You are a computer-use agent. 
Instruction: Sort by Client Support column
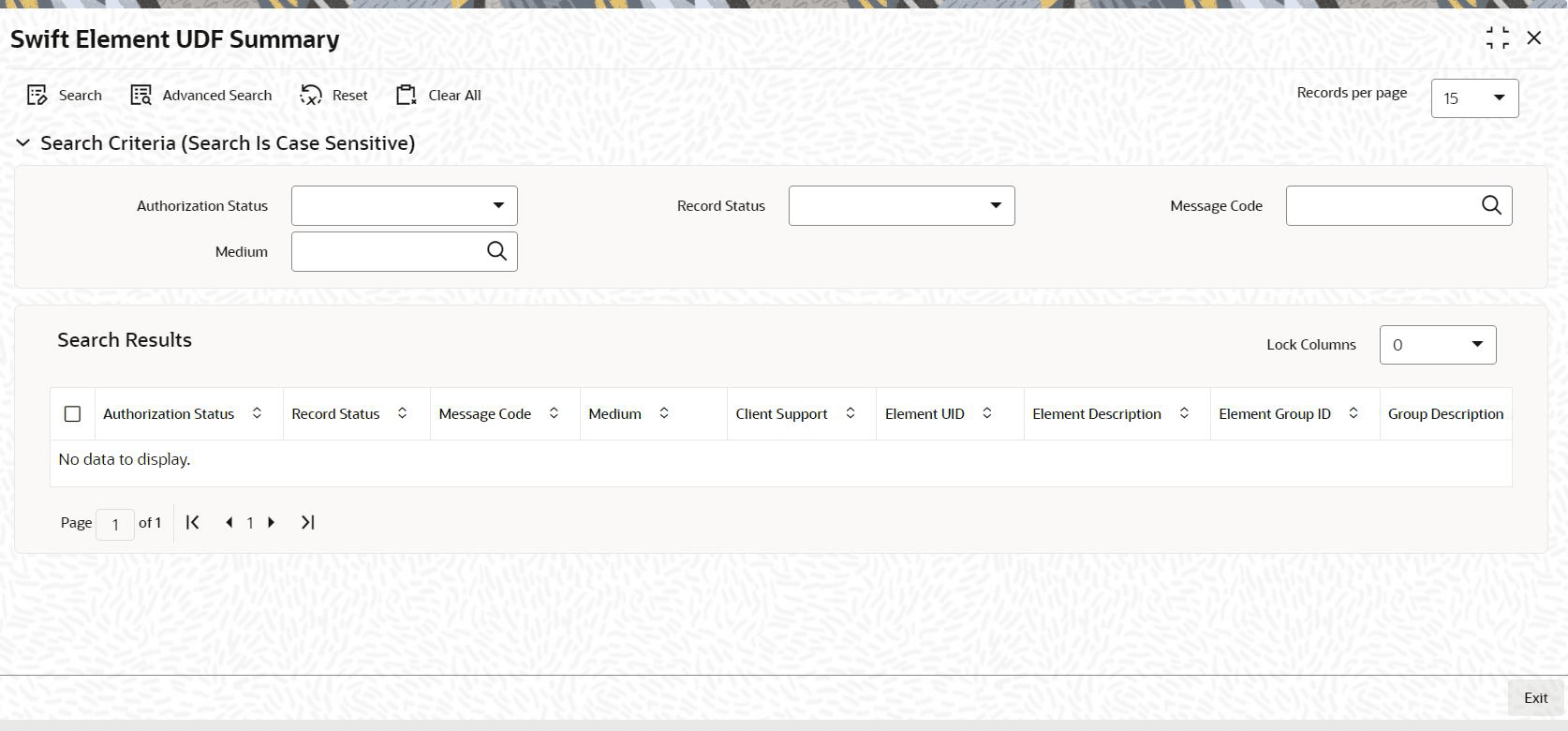click(851, 413)
